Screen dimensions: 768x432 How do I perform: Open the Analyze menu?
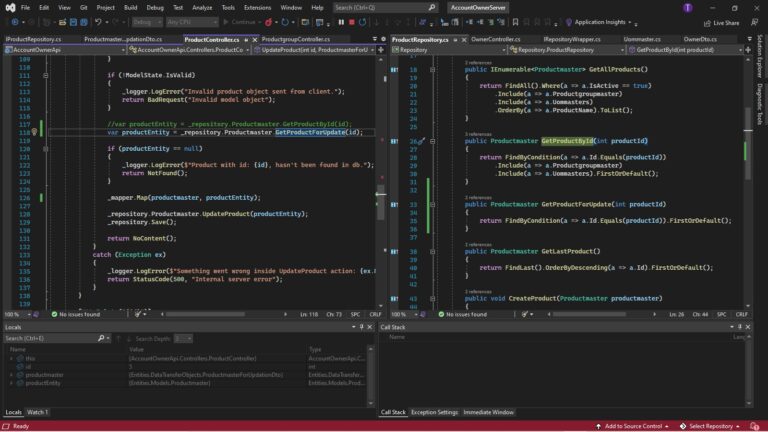click(x=202, y=7)
